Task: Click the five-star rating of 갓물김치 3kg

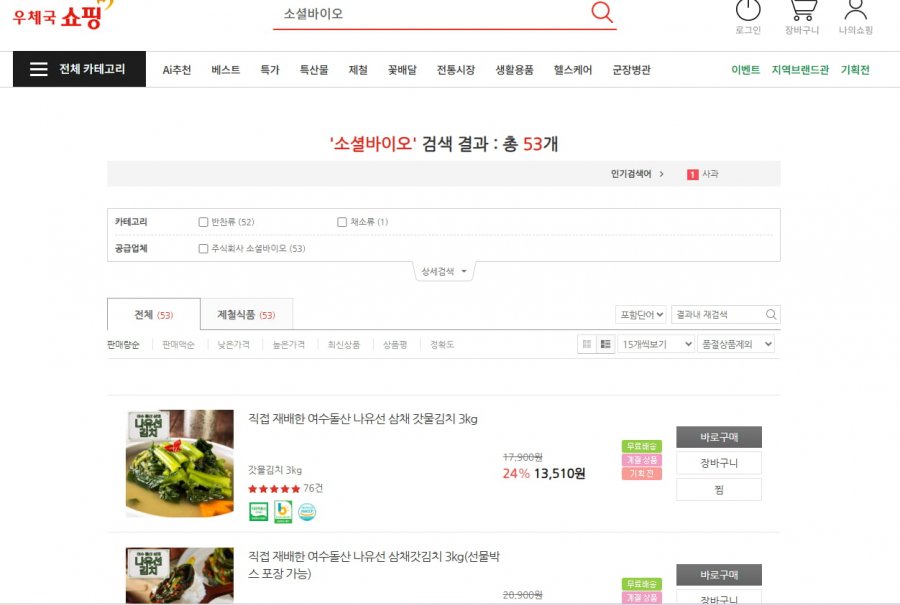Action: (x=274, y=489)
